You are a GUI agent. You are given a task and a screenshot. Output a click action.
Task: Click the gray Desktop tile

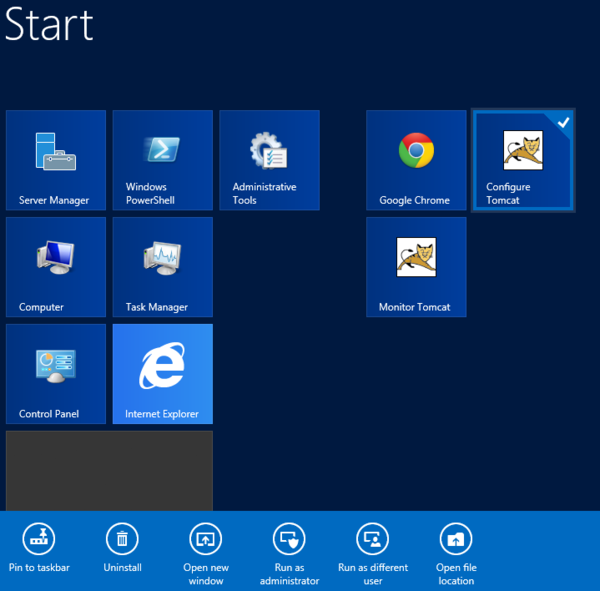coord(109,471)
